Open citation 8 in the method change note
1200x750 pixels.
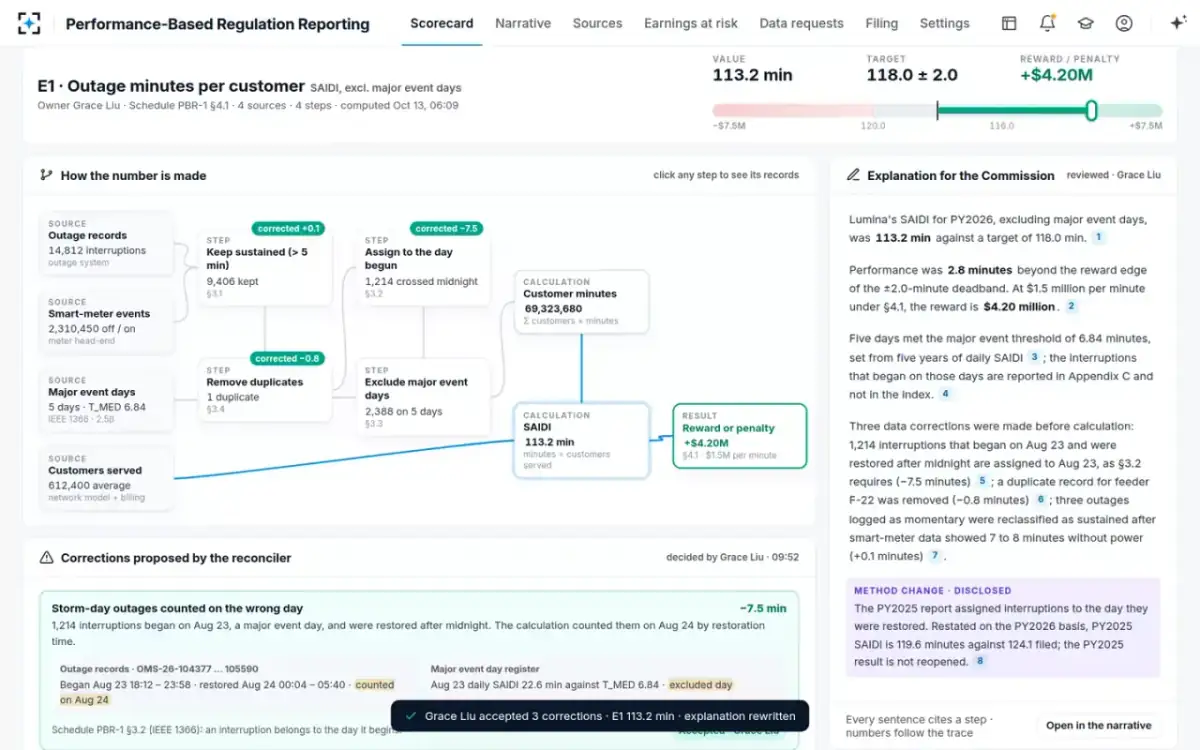click(980, 661)
